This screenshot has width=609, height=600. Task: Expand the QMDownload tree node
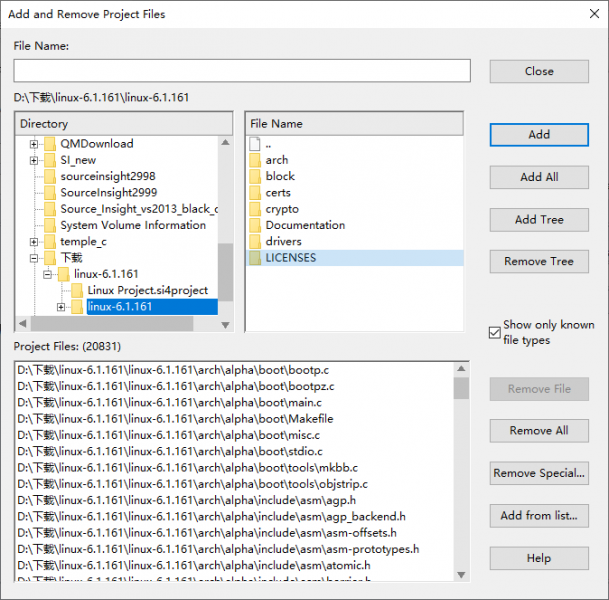[34, 144]
